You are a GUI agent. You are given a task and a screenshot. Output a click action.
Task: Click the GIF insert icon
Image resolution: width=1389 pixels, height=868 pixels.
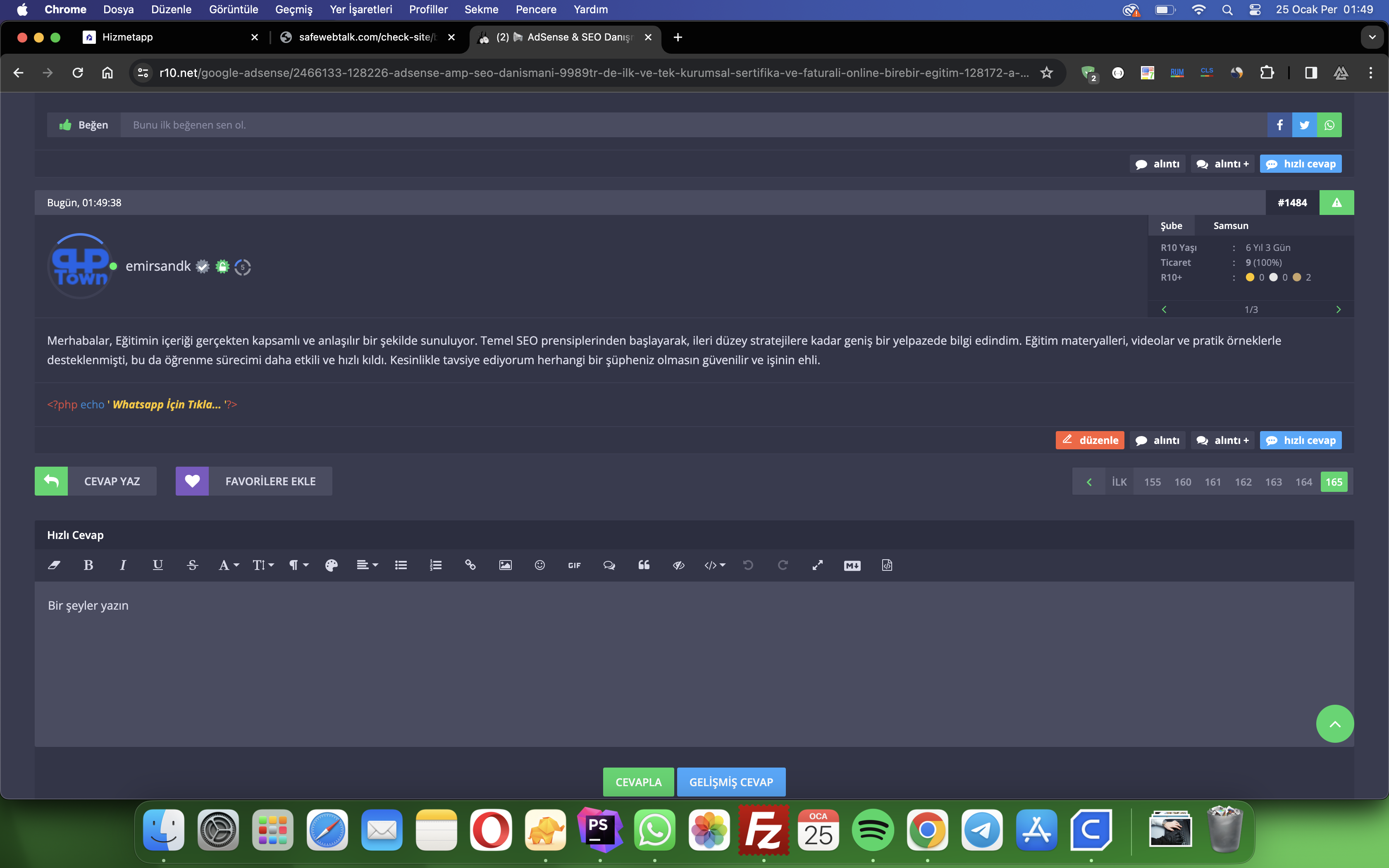(x=574, y=565)
